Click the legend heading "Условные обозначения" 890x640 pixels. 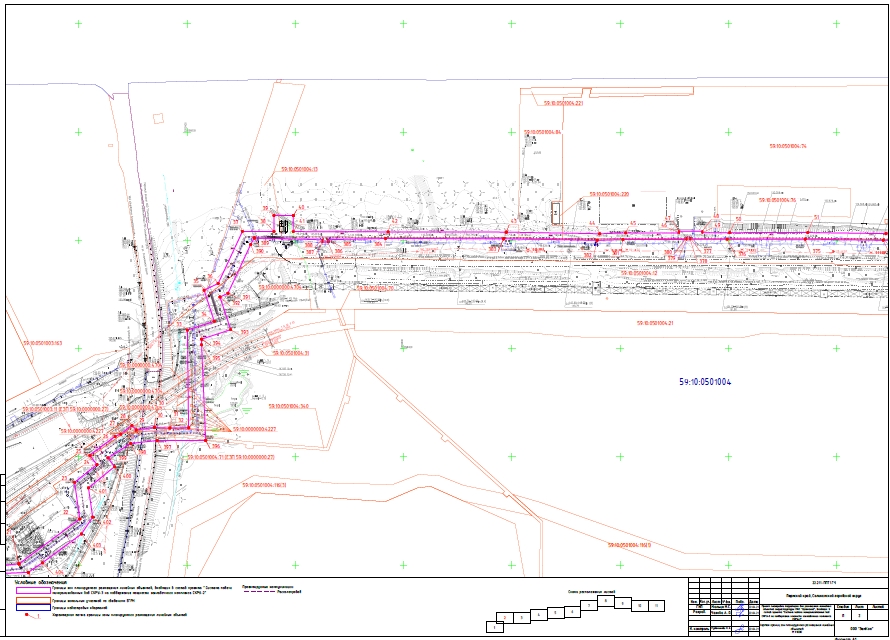pos(40,582)
